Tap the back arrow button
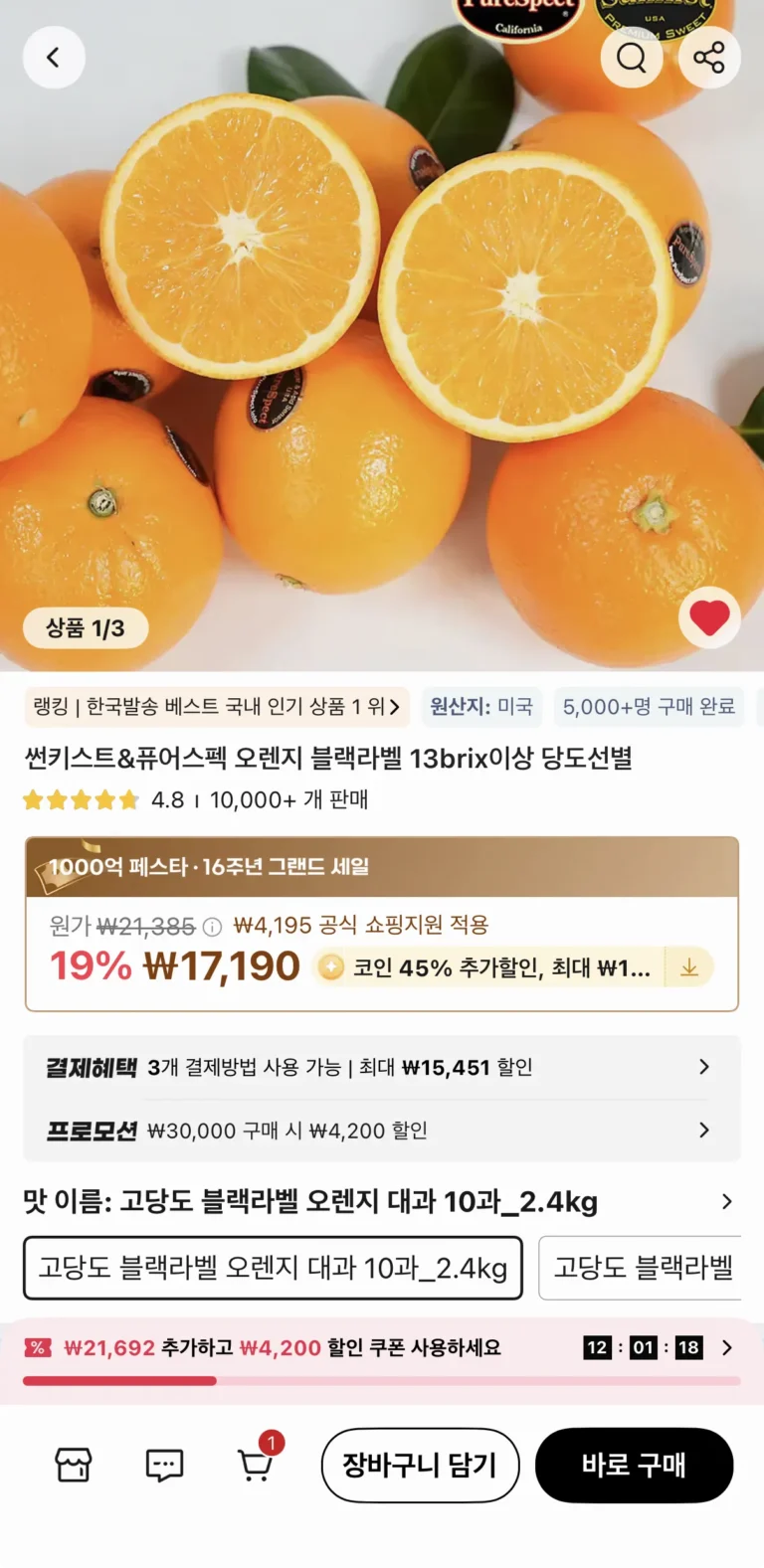This screenshot has height=1568, width=764. [54, 58]
